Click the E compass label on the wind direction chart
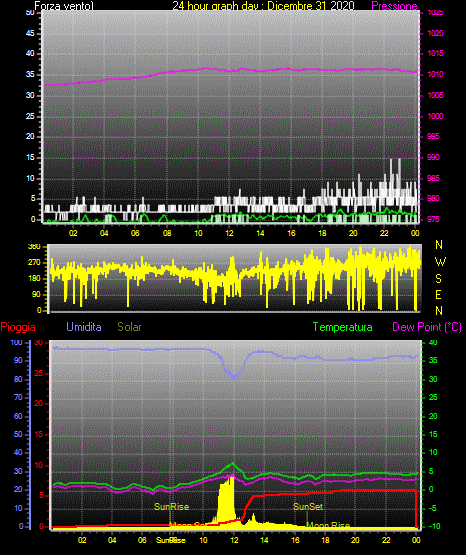The image size is (466, 555). [438, 294]
